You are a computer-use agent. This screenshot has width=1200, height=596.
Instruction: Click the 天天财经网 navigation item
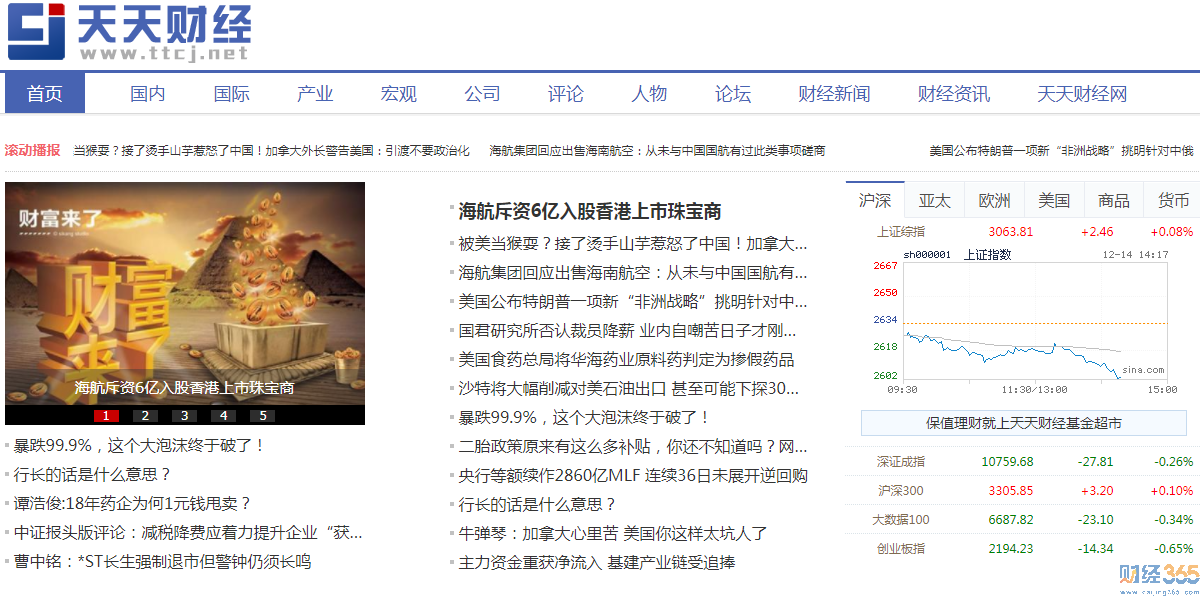1082,94
